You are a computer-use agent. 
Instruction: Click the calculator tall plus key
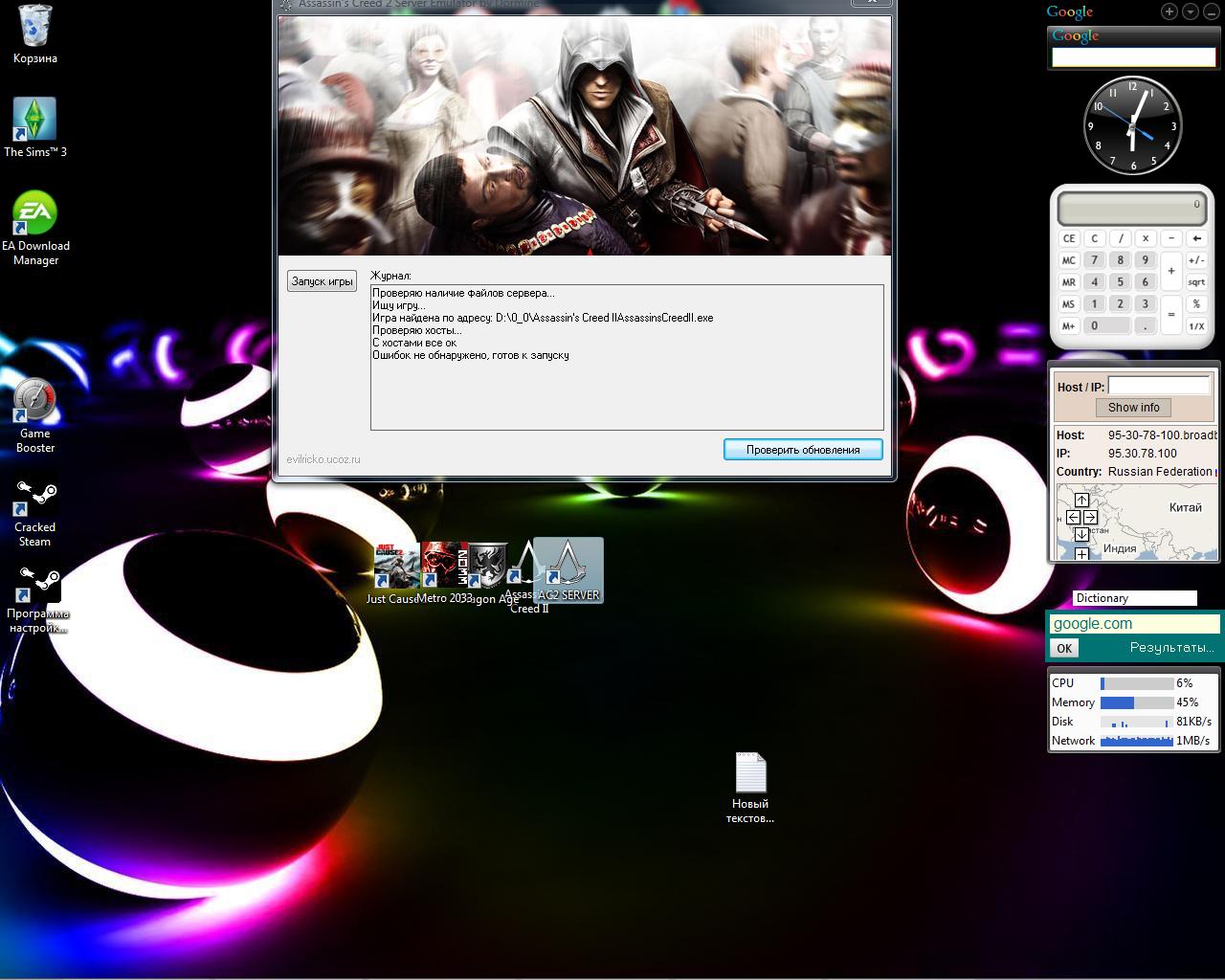(x=1170, y=271)
